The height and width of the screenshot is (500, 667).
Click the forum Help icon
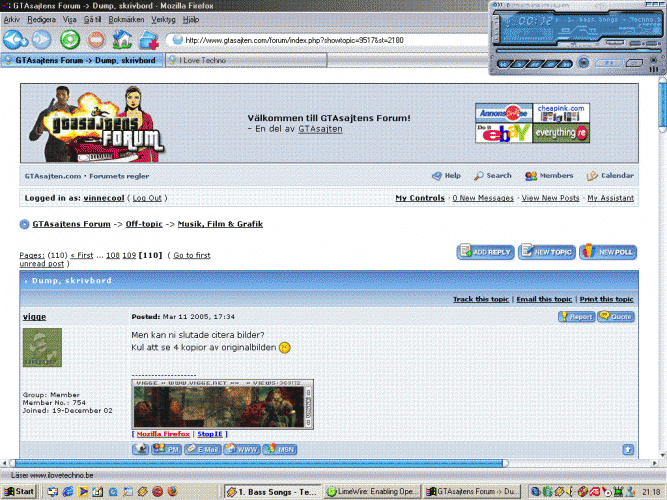[x=436, y=176]
